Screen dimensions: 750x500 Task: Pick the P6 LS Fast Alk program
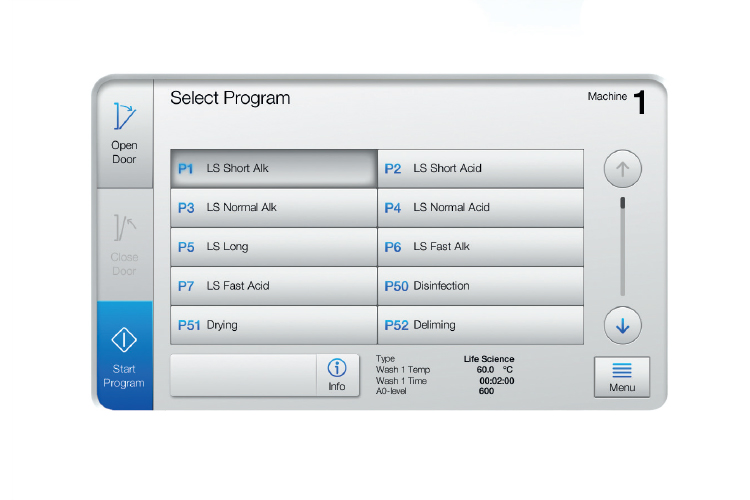[480, 247]
